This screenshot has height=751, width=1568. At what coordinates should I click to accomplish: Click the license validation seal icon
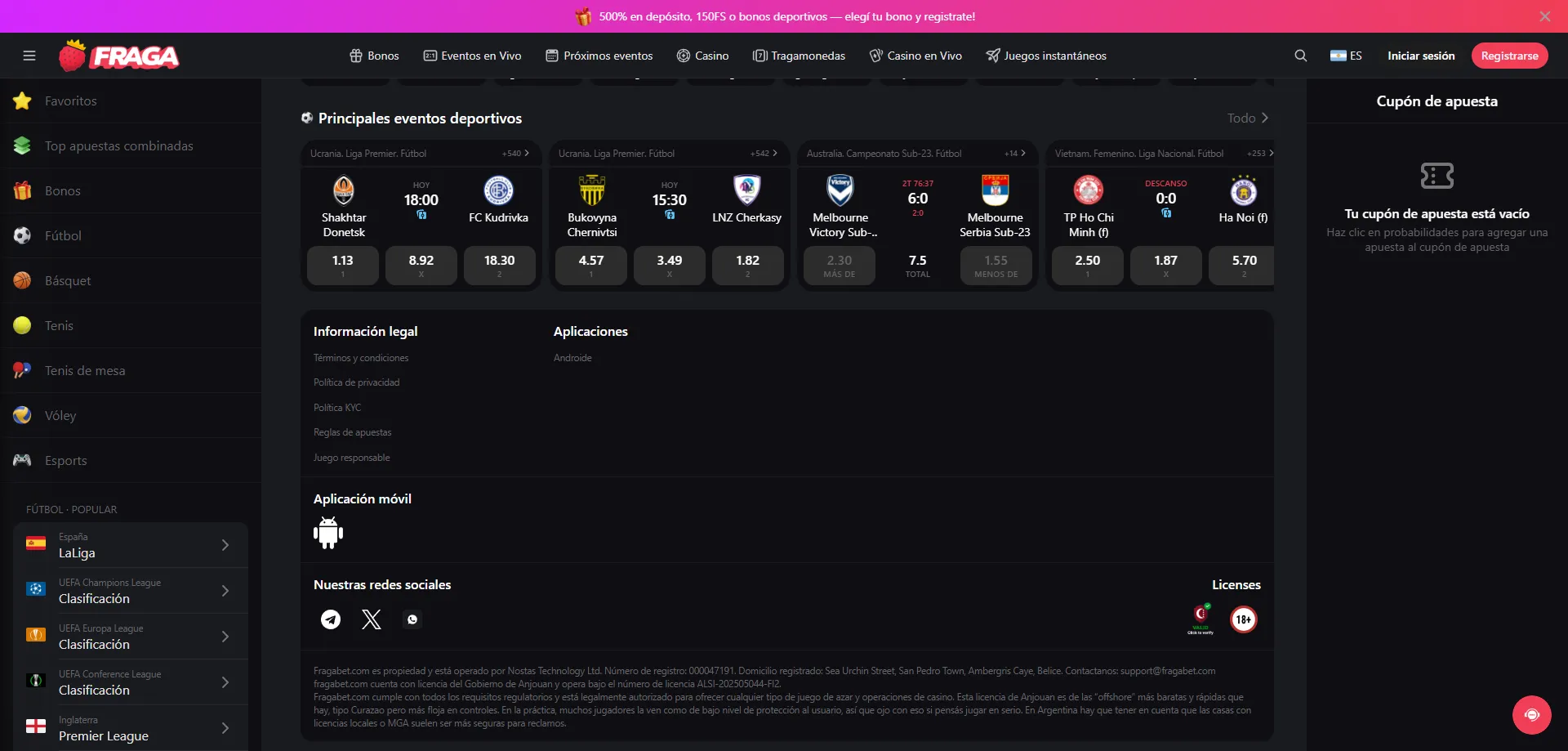[1200, 619]
